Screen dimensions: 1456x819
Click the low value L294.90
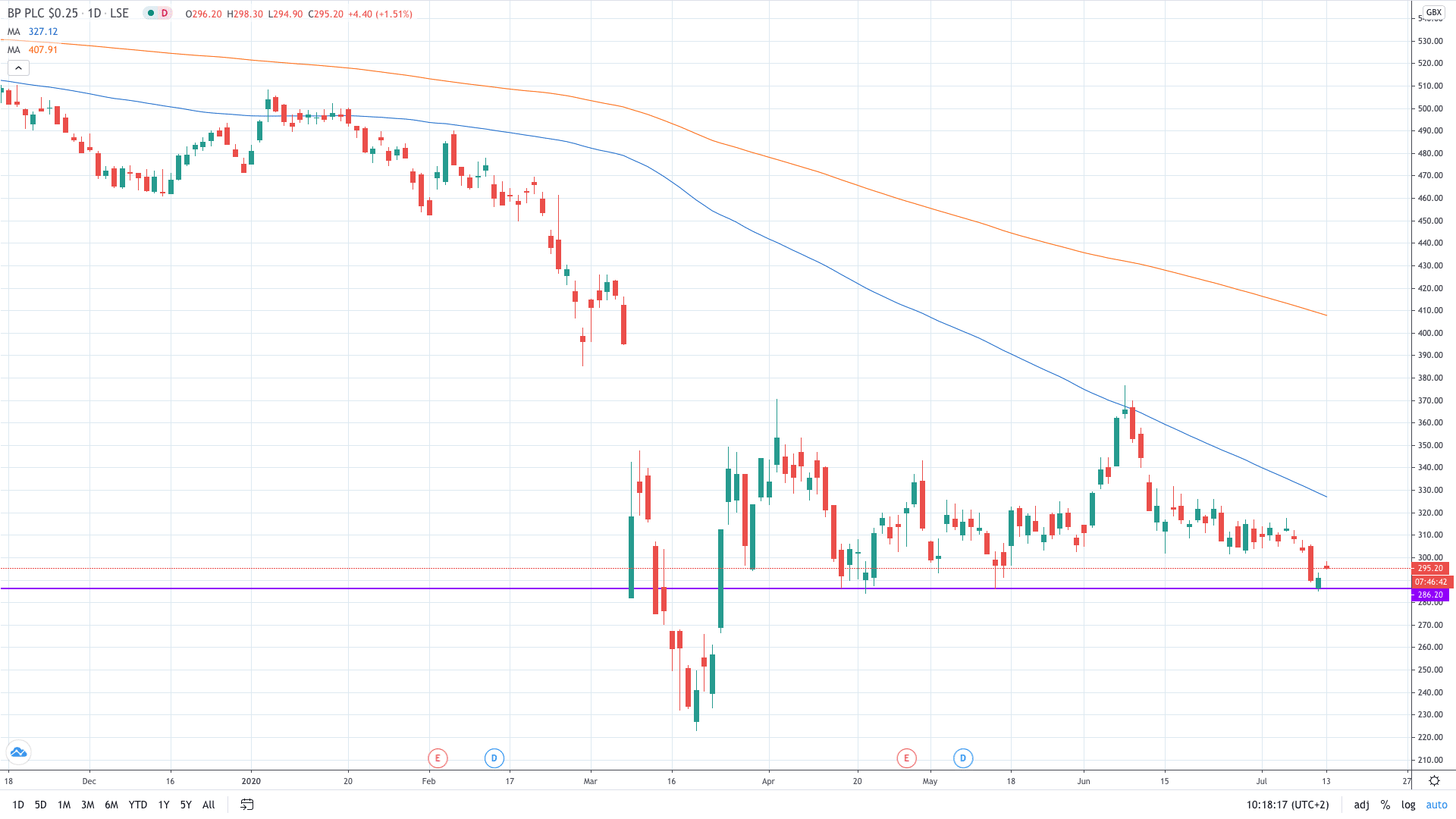[285, 14]
